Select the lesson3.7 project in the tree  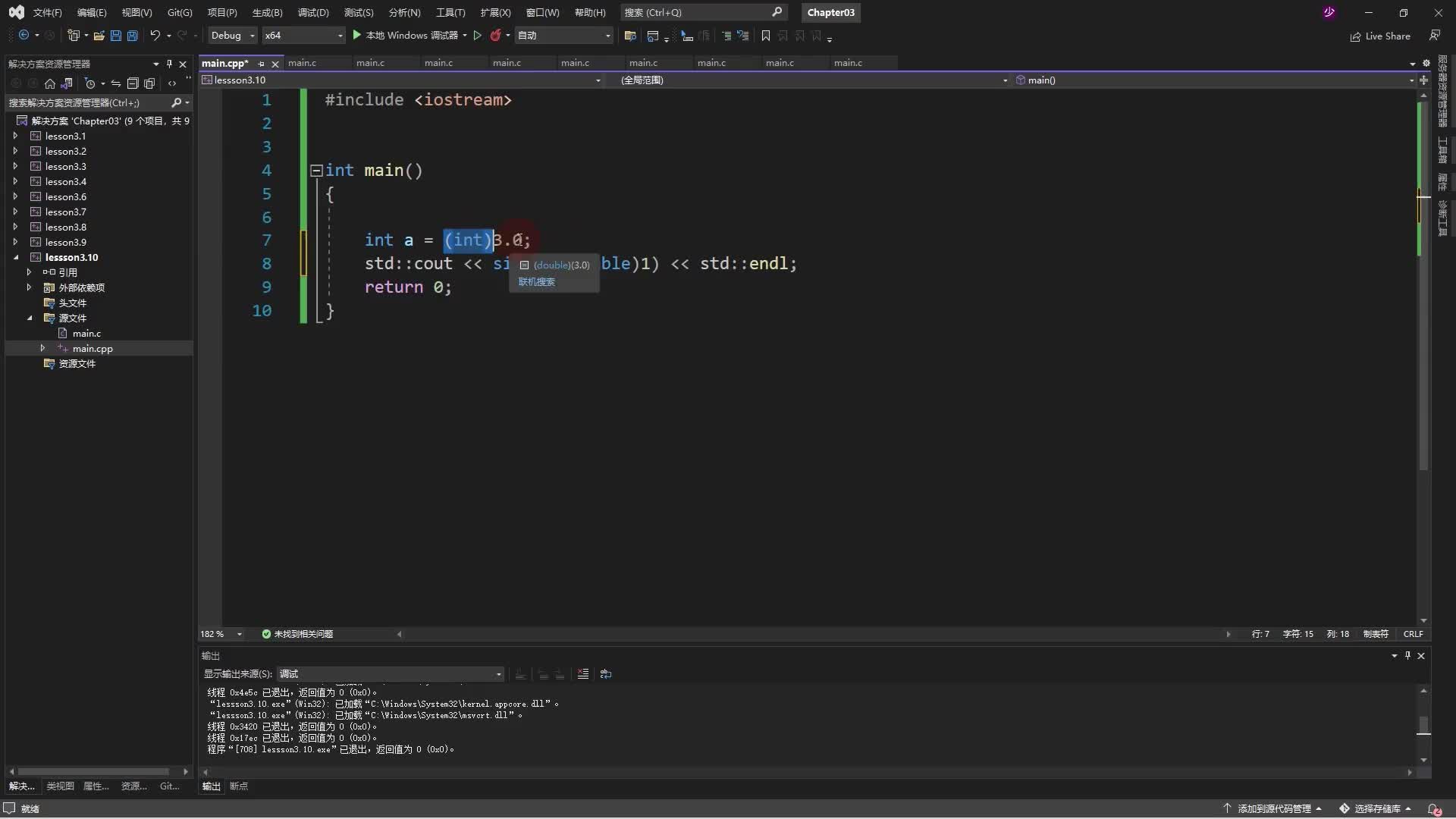(65, 212)
